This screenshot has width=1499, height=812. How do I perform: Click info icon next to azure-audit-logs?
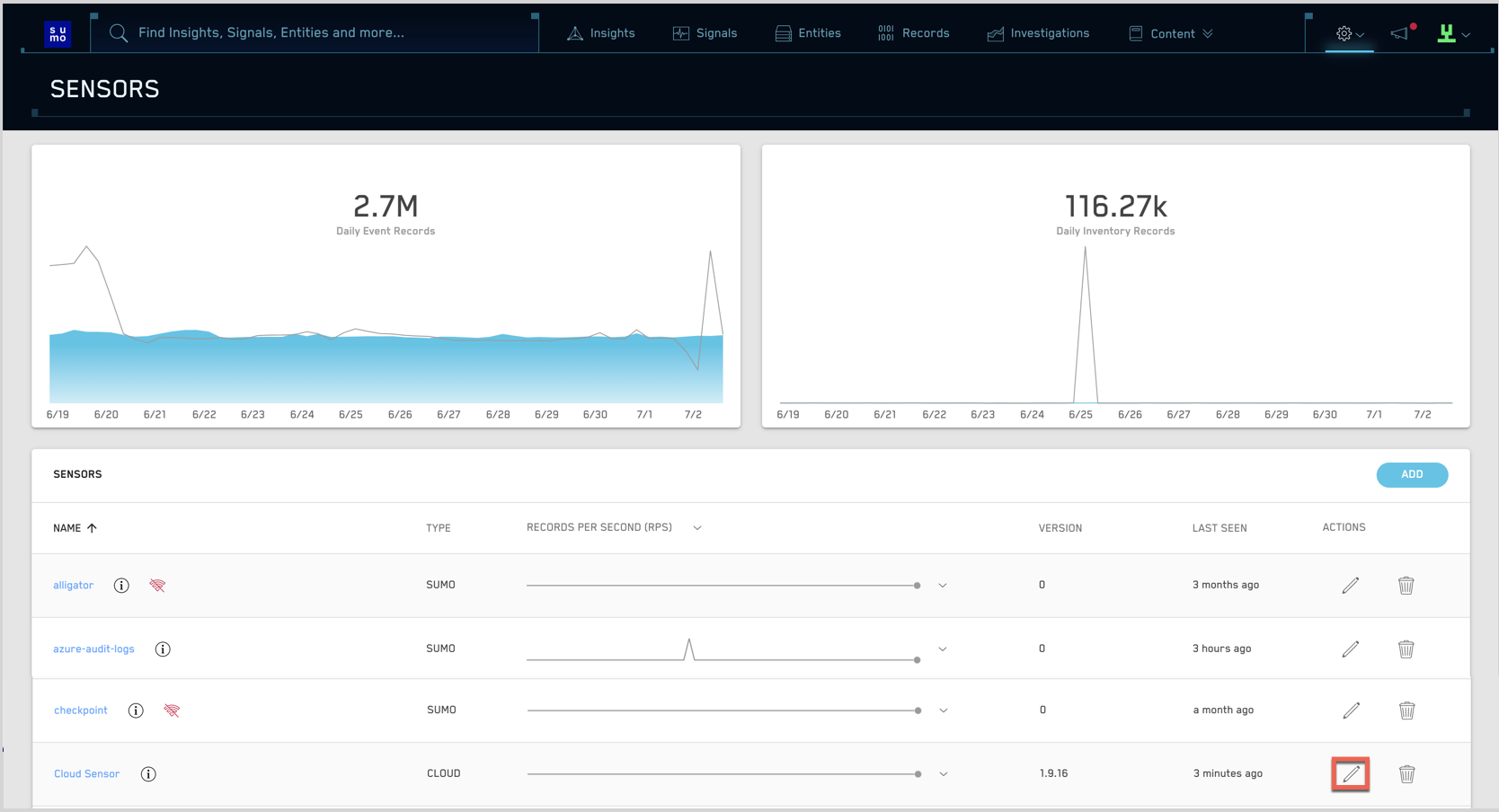click(163, 649)
